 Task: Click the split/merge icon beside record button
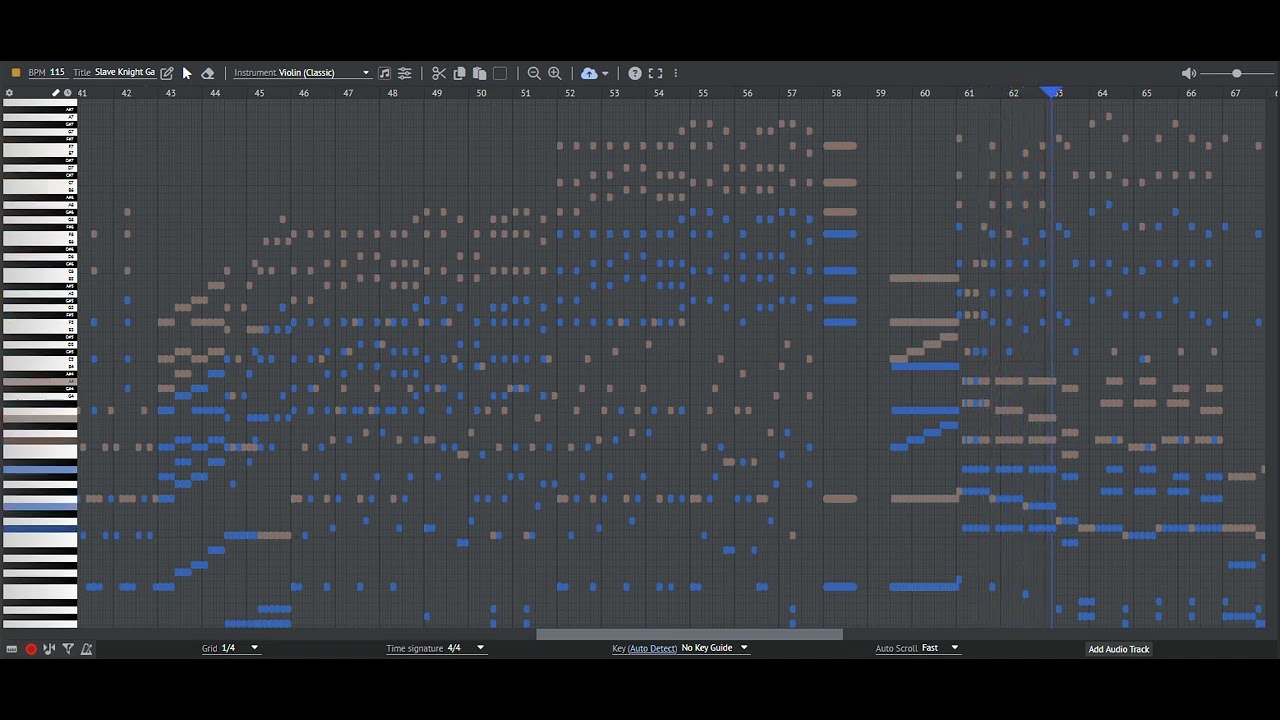(x=49, y=649)
